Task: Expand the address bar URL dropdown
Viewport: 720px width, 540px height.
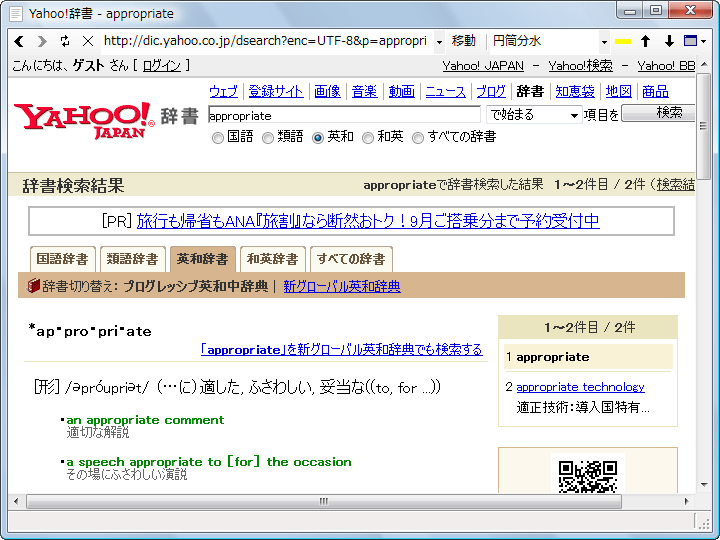Action: [x=439, y=41]
